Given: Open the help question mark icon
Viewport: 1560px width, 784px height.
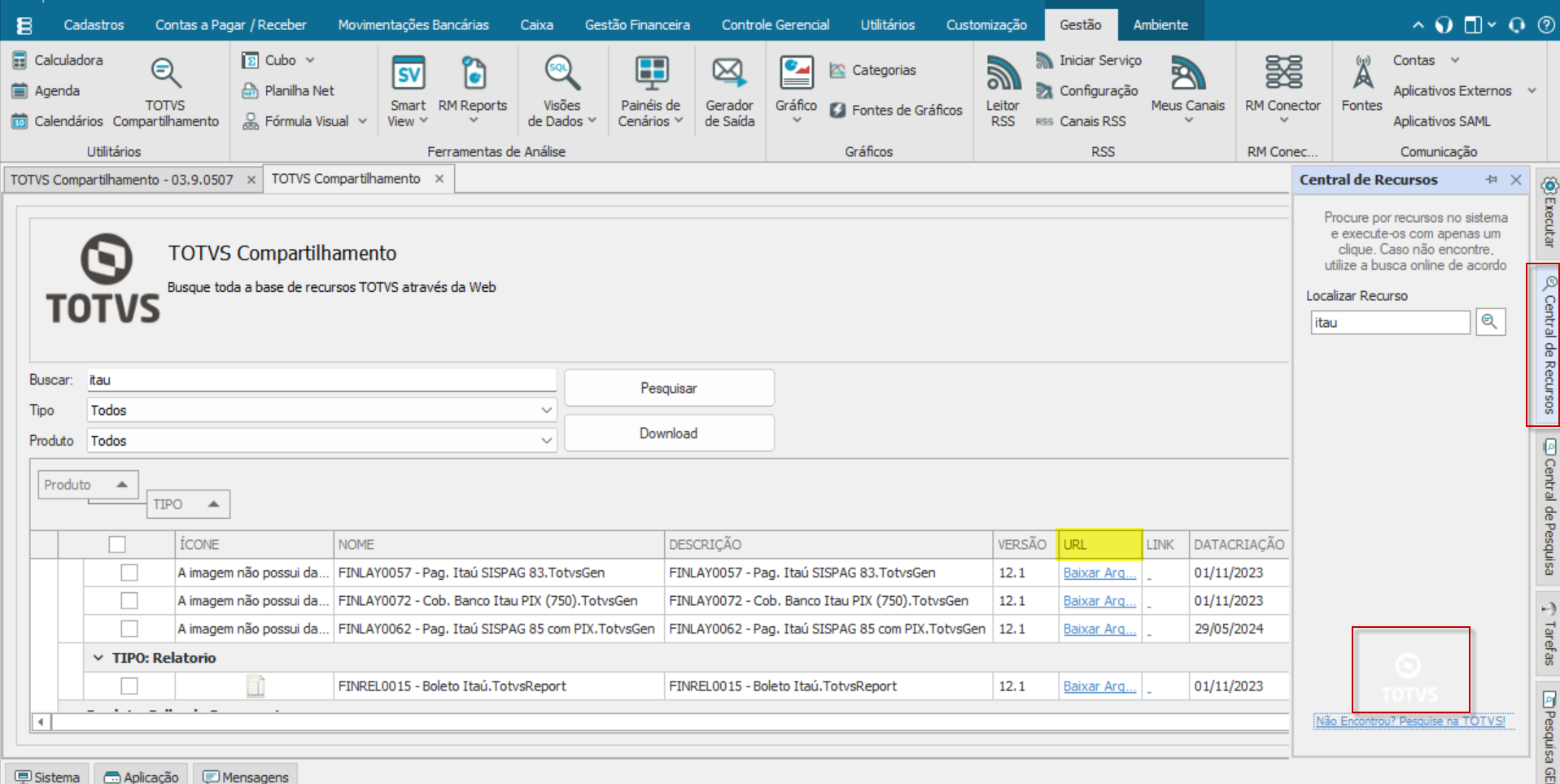Looking at the screenshot, I should 1545,24.
